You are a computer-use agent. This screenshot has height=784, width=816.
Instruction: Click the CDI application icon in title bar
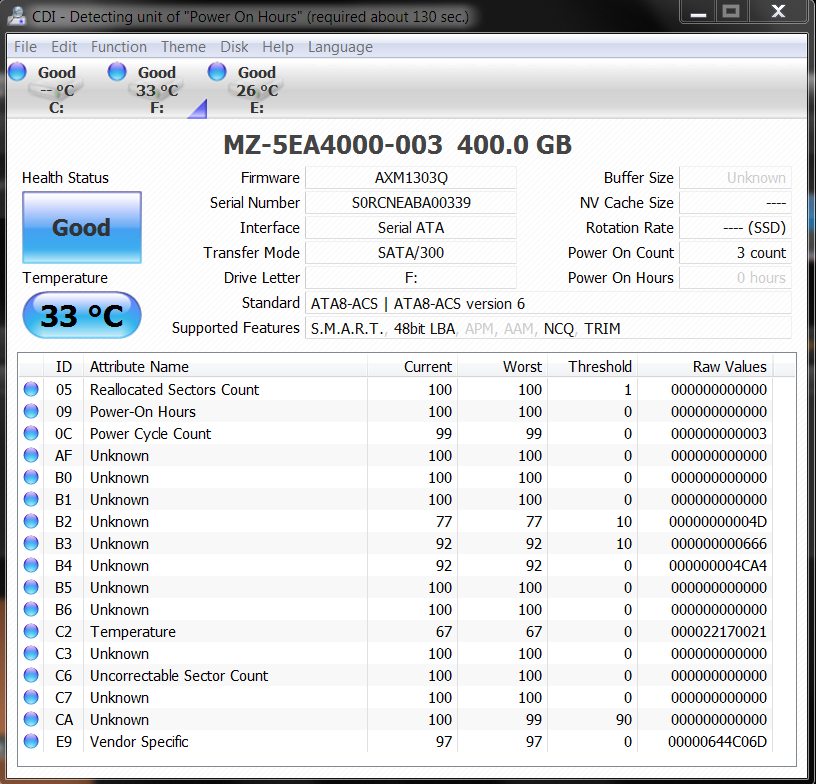16,16
